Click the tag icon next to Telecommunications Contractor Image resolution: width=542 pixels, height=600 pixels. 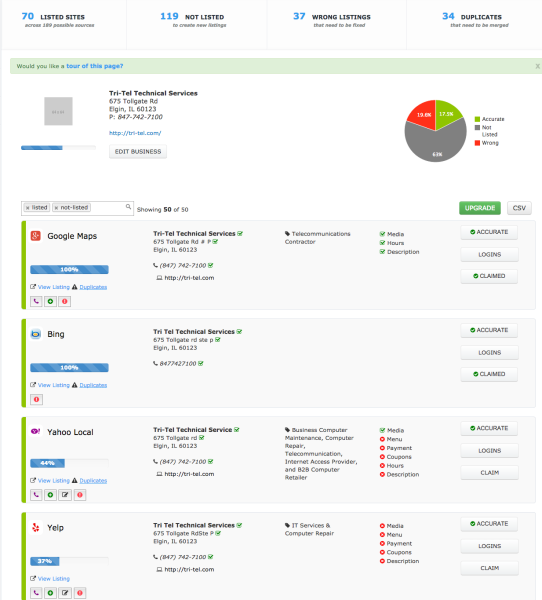click(287, 233)
